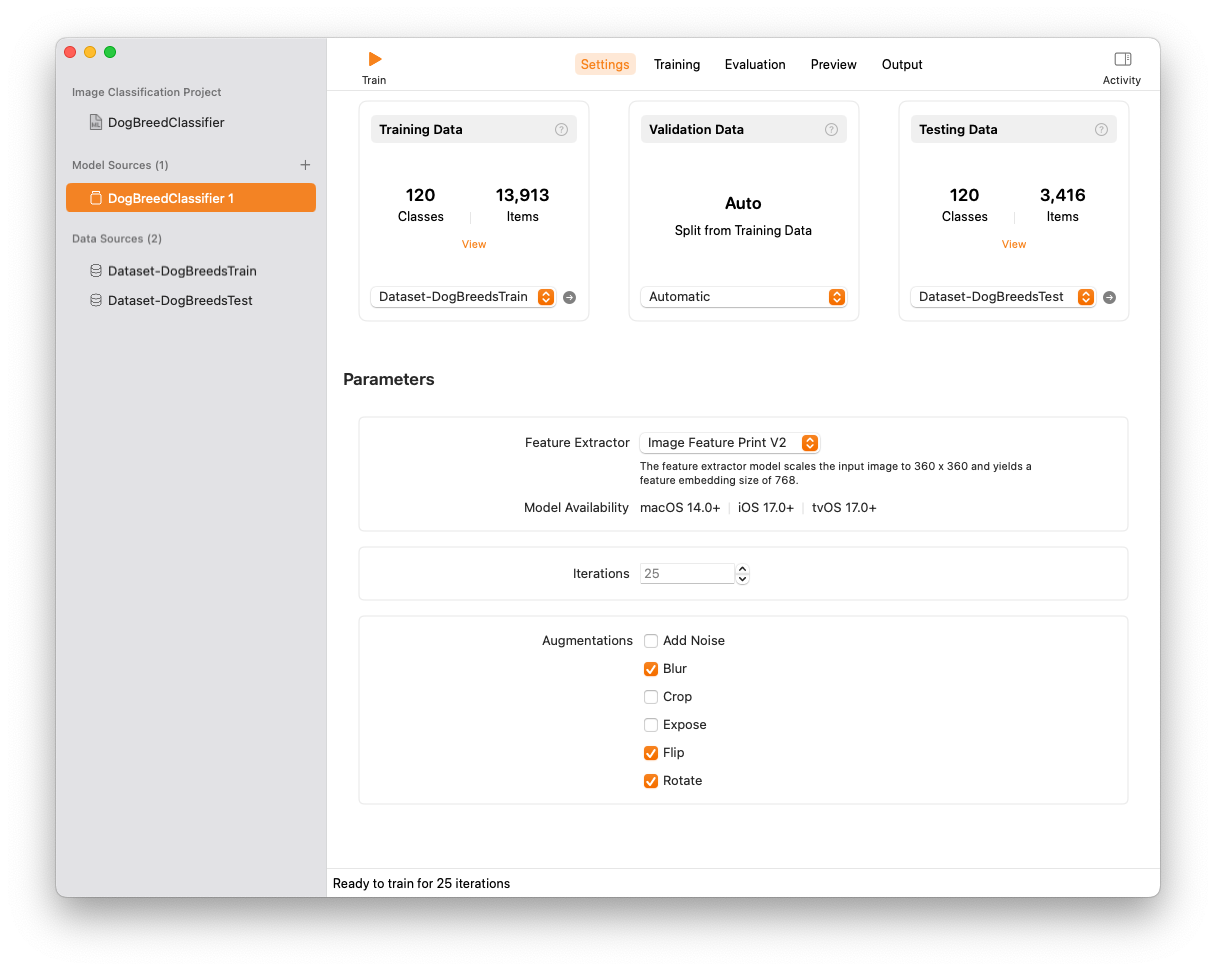Viewport: 1216px width, 971px height.
Task: Switch to the Evaluation tab
Action: pyautogui.click(x=755, y=65)
